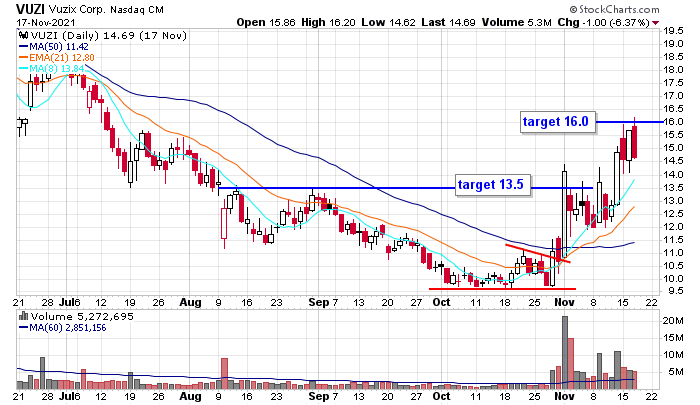The image size is (700, 405).
Task: Click the Volume 5.3M header value
Action: pyautogui.click(x=517, y=22)
